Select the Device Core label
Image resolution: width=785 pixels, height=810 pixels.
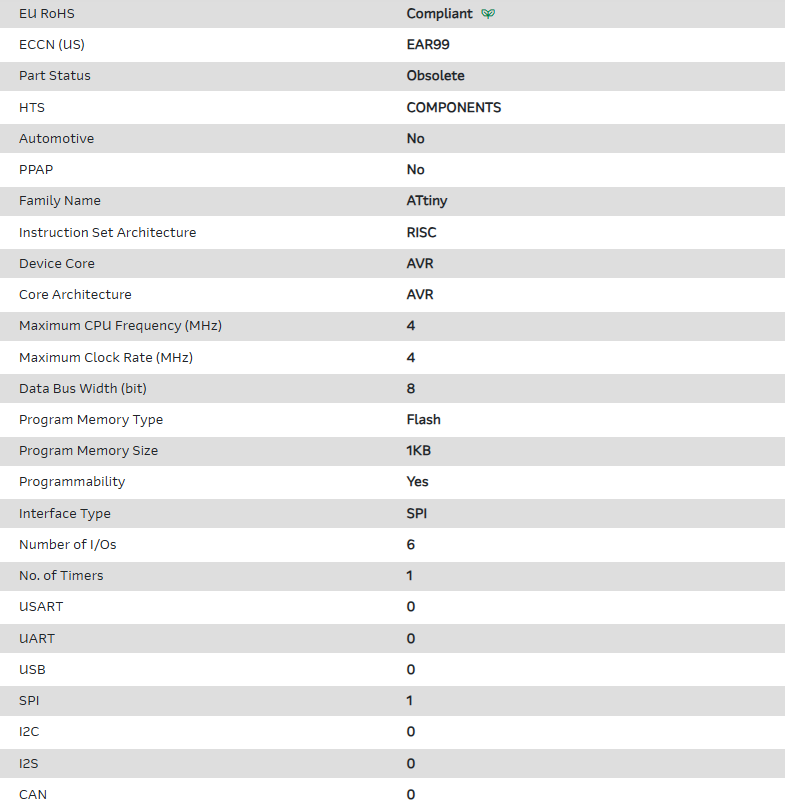(x=56, y=264)
